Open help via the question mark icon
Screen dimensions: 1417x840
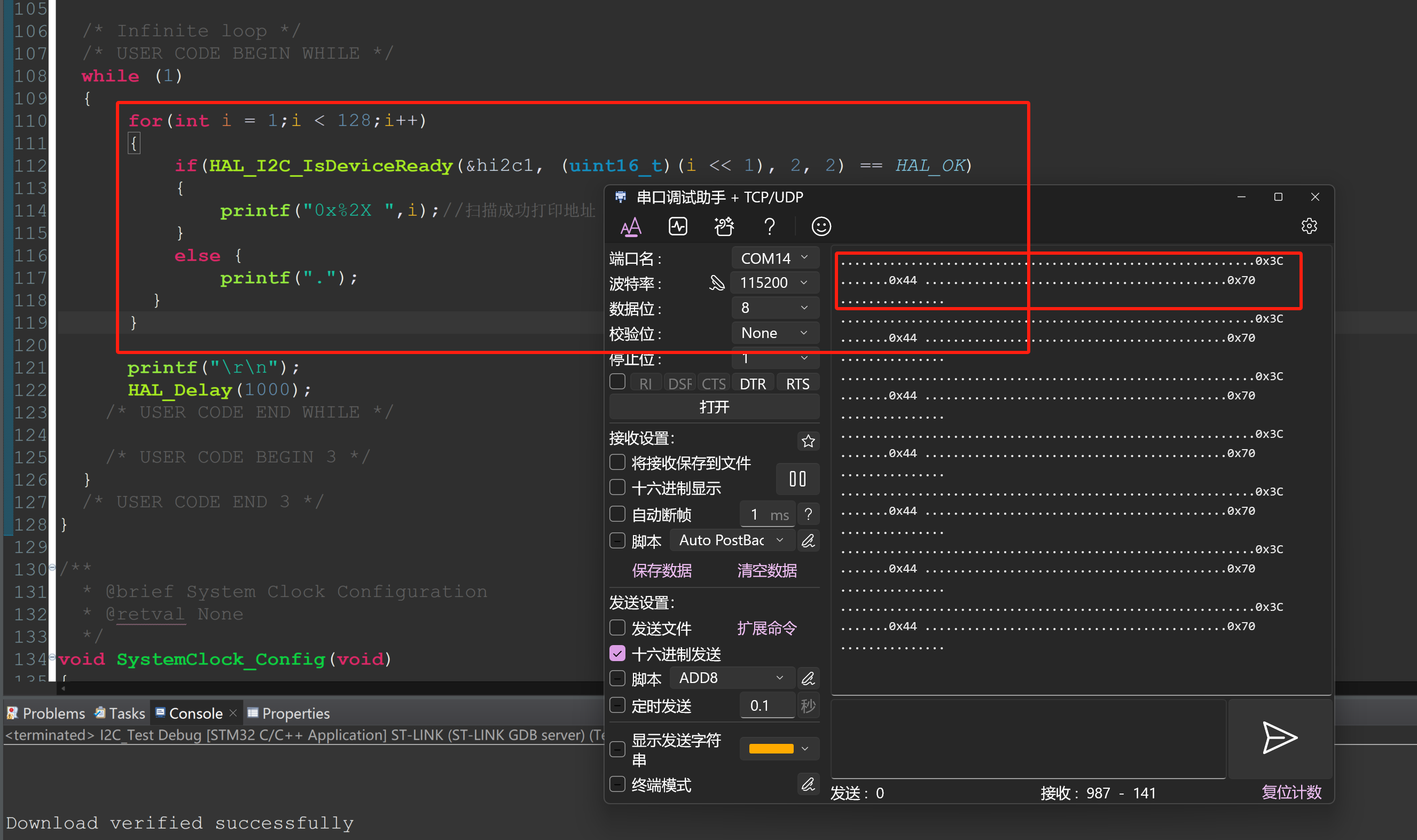coord(769,226)
